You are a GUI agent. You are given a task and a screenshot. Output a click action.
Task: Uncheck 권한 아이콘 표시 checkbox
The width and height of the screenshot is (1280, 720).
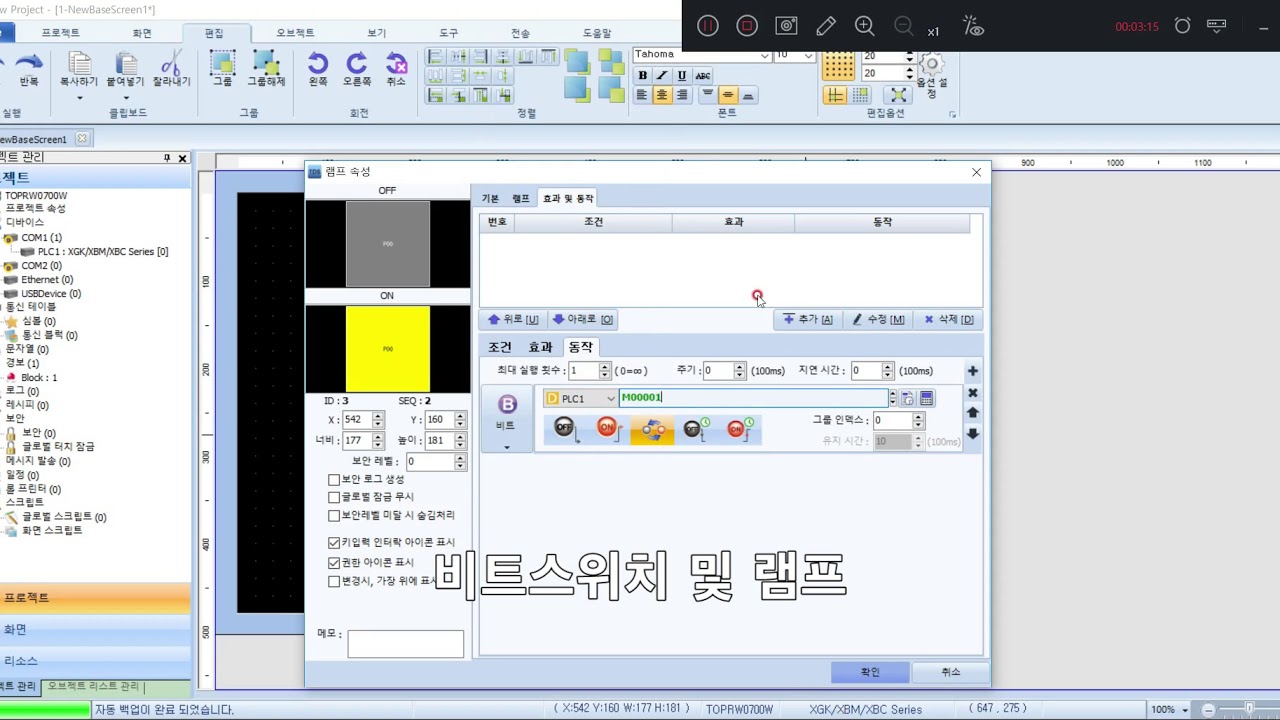[334, 563]
